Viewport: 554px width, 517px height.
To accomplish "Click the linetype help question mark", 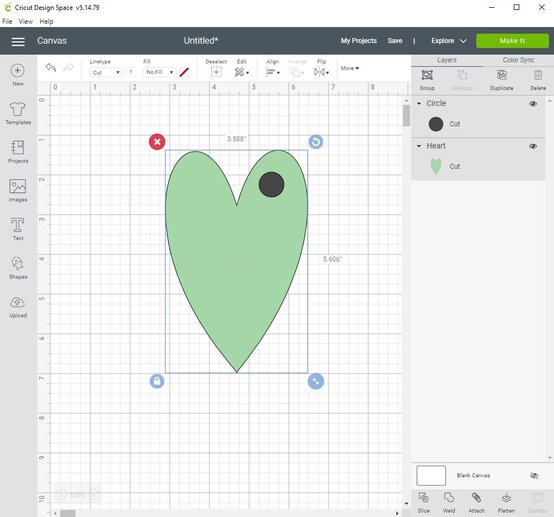I will click(130, 72).
